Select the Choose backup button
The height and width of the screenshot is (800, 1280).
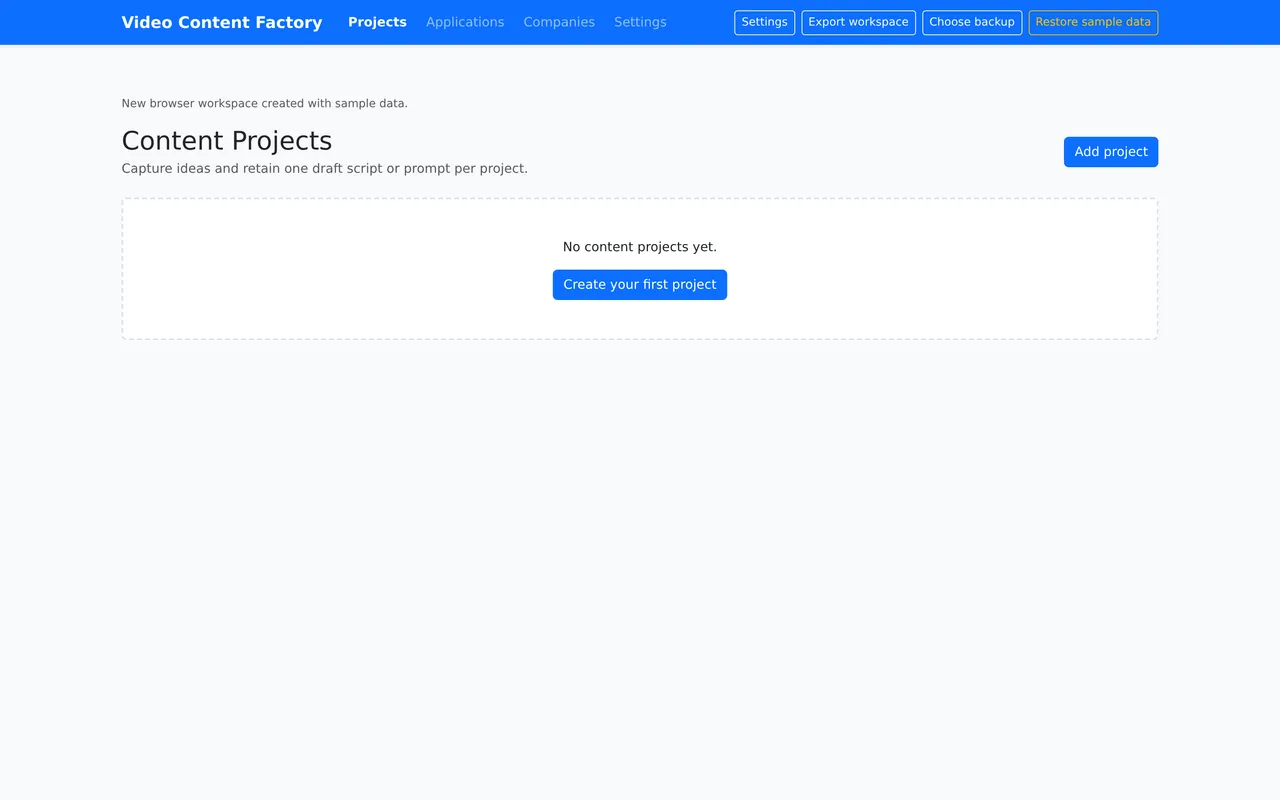click(x=972, y=22)
